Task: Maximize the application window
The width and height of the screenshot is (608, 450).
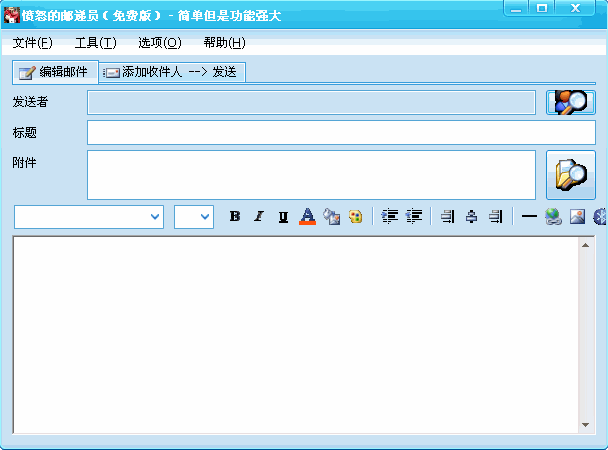Action: coord(542,9)
